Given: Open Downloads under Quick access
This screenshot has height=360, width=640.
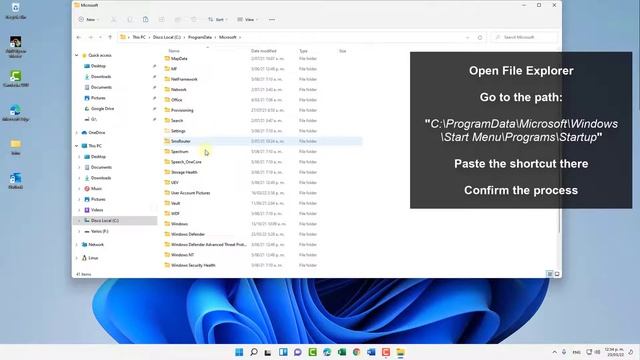Looking at the screenshot, I should pos(101,76).
